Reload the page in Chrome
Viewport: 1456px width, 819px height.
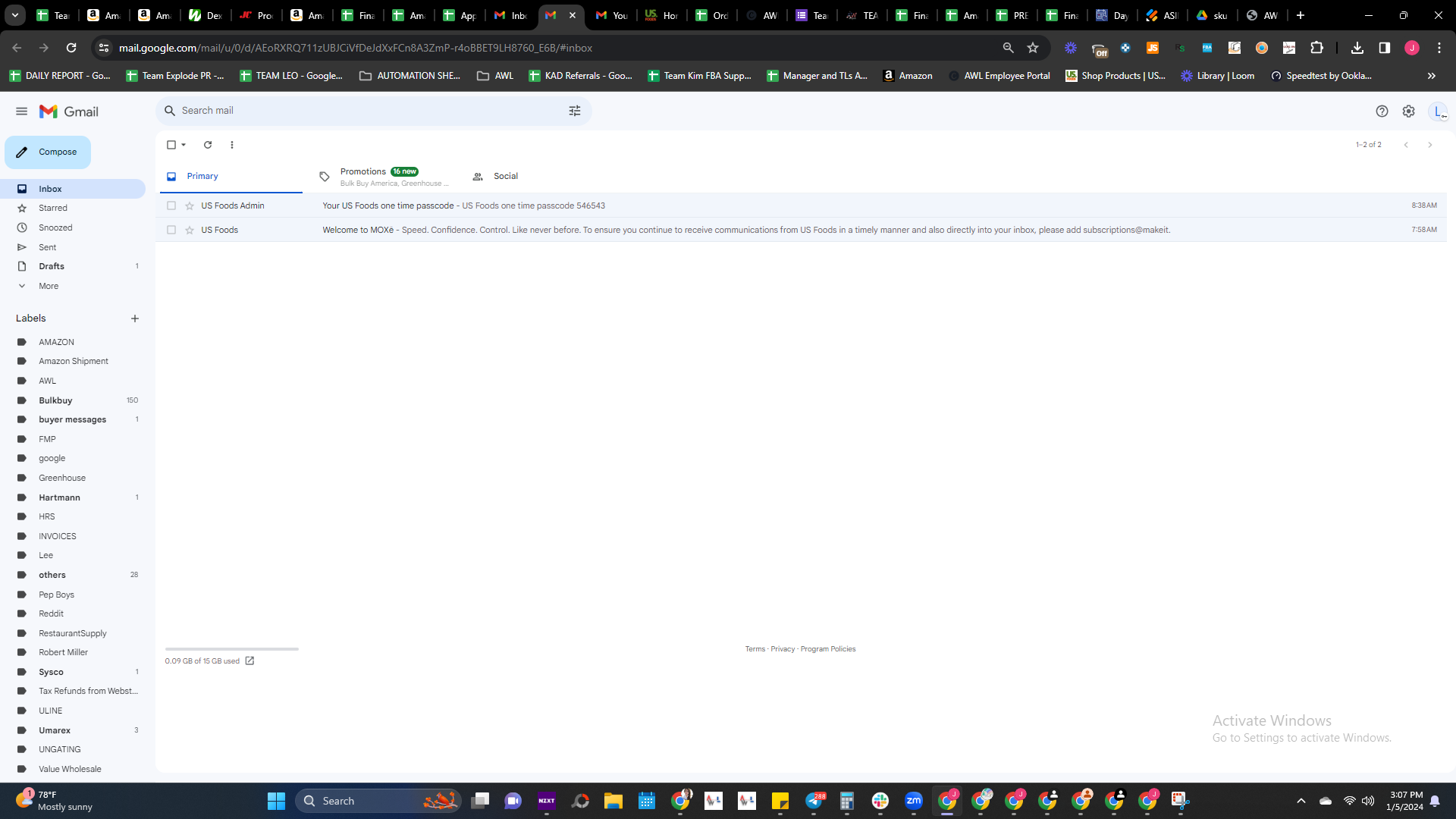(71, 48)
